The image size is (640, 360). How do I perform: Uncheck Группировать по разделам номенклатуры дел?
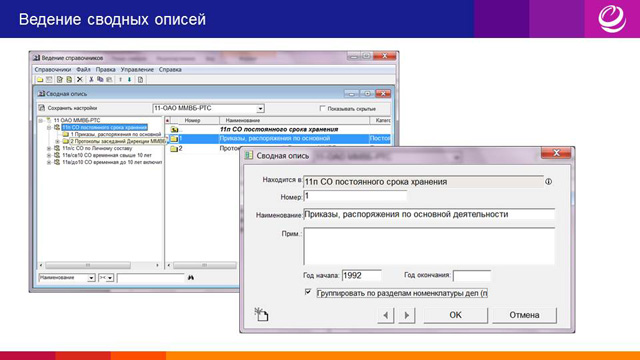(x=308, y=292)
